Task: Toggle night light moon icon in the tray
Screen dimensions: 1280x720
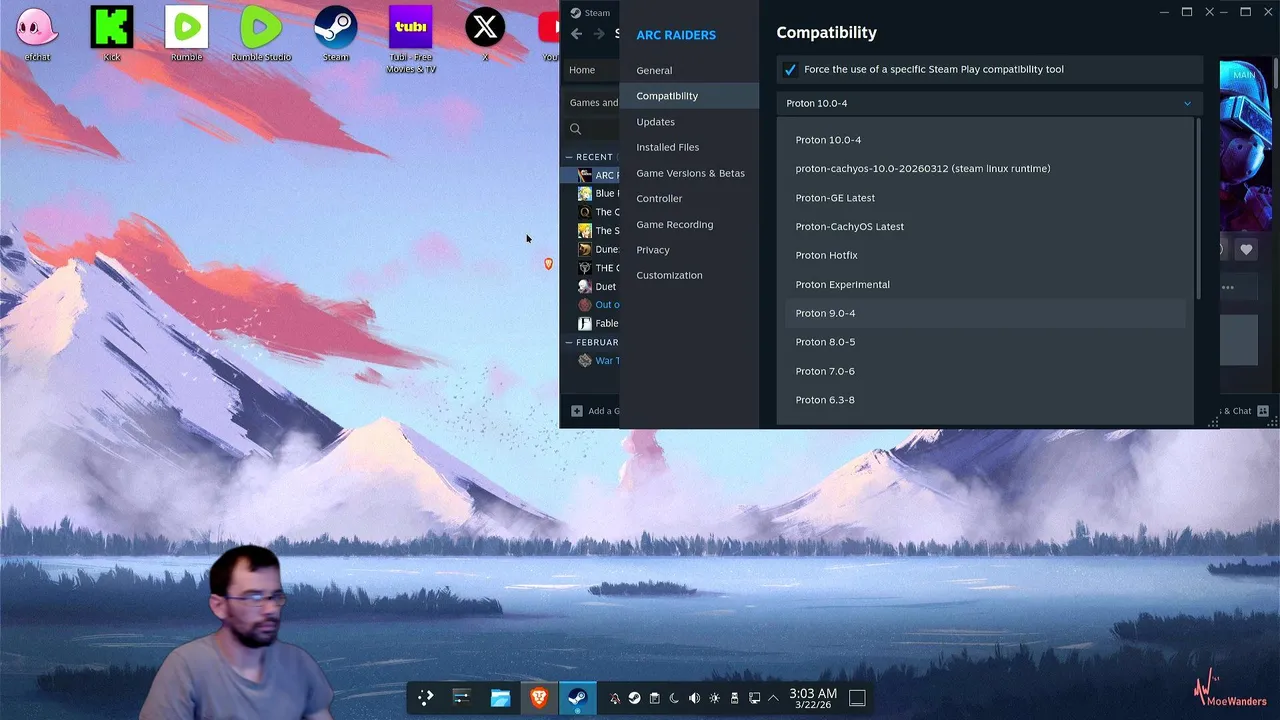Action: [x=674, y=698]
